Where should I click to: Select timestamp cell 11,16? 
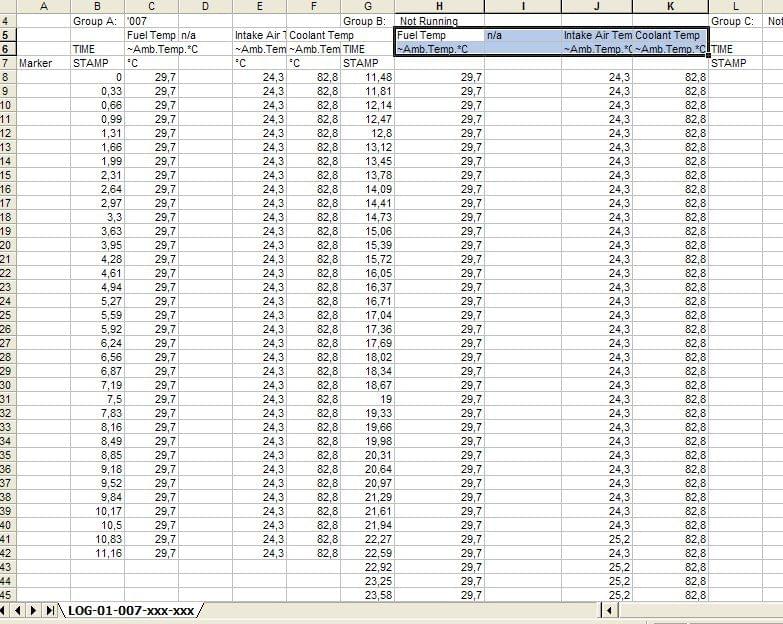(97, 553)
